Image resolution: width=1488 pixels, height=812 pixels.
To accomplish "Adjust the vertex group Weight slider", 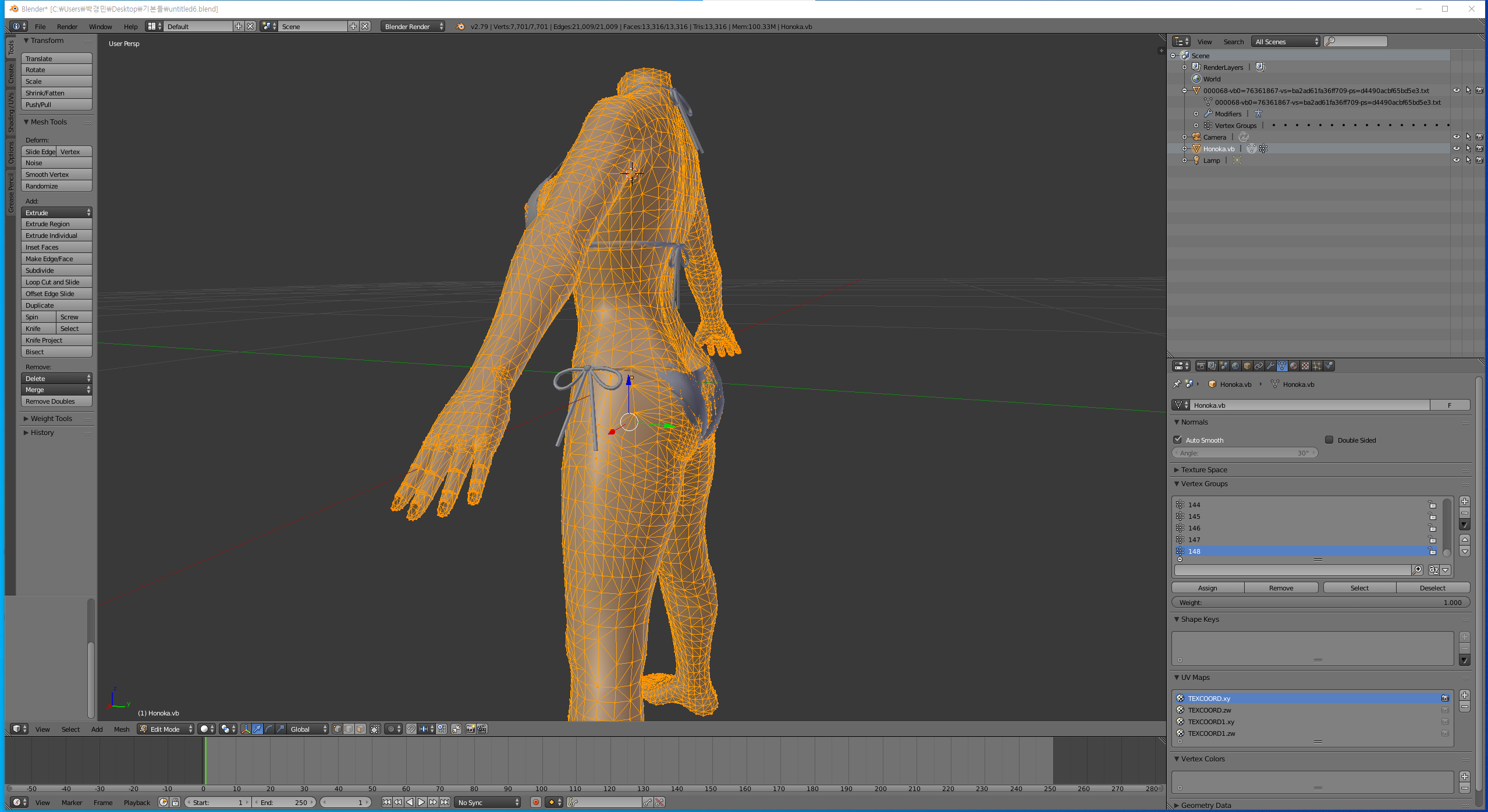I will 1320,602.
